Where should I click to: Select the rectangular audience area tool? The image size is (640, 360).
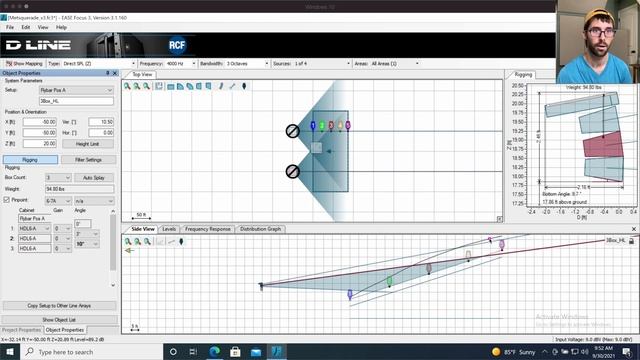[x=171, y=86]
